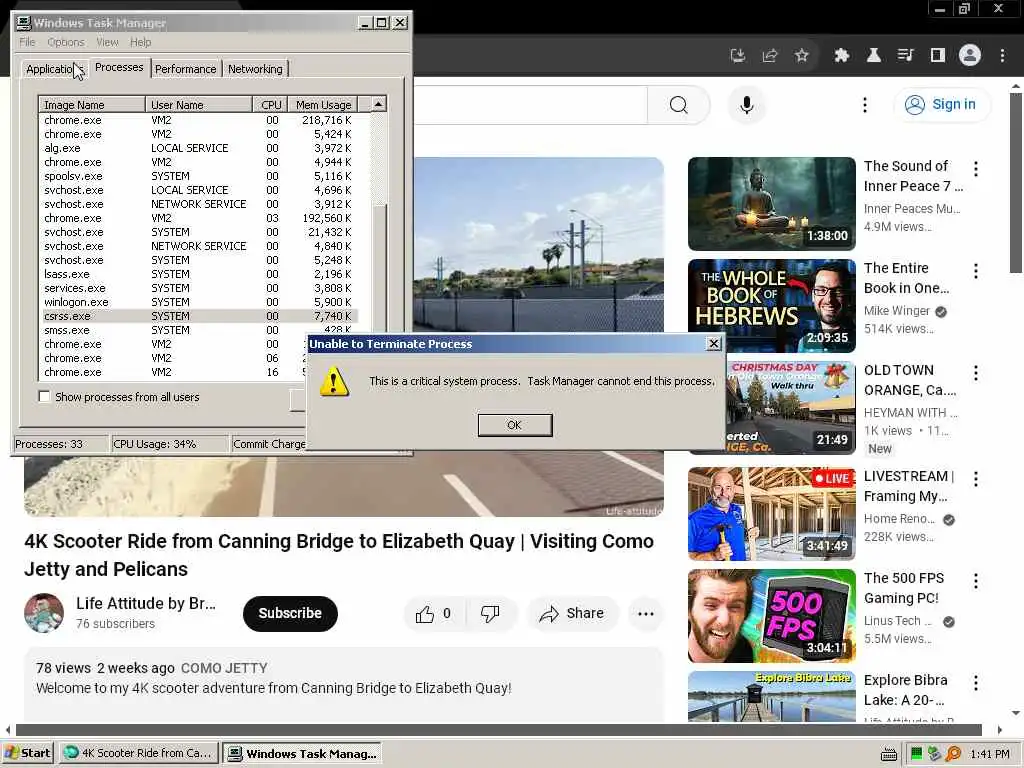Click the Sign in button

[941, 104]
